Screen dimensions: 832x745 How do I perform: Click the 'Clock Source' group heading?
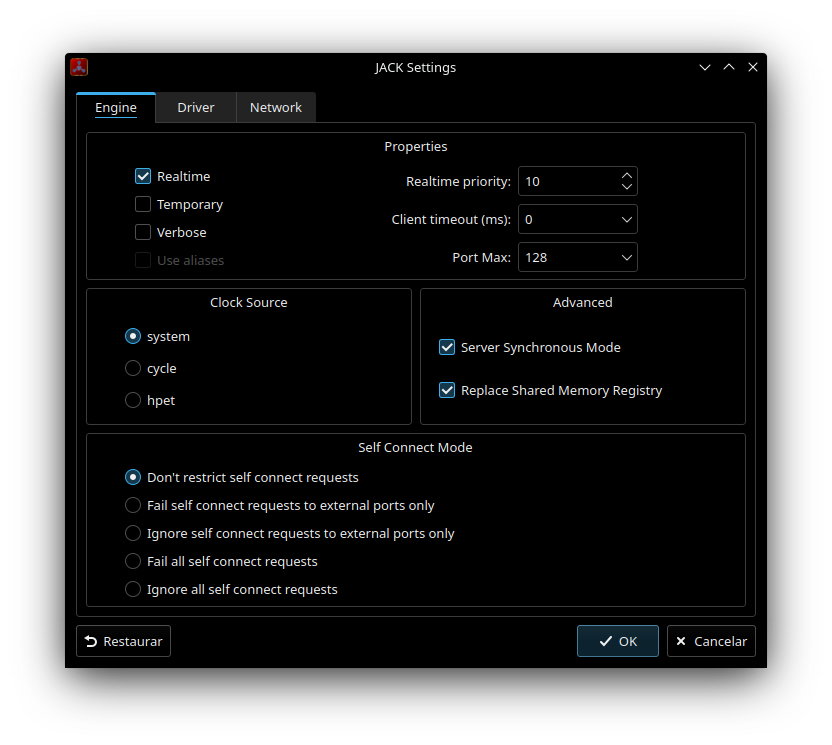[249, 302]
